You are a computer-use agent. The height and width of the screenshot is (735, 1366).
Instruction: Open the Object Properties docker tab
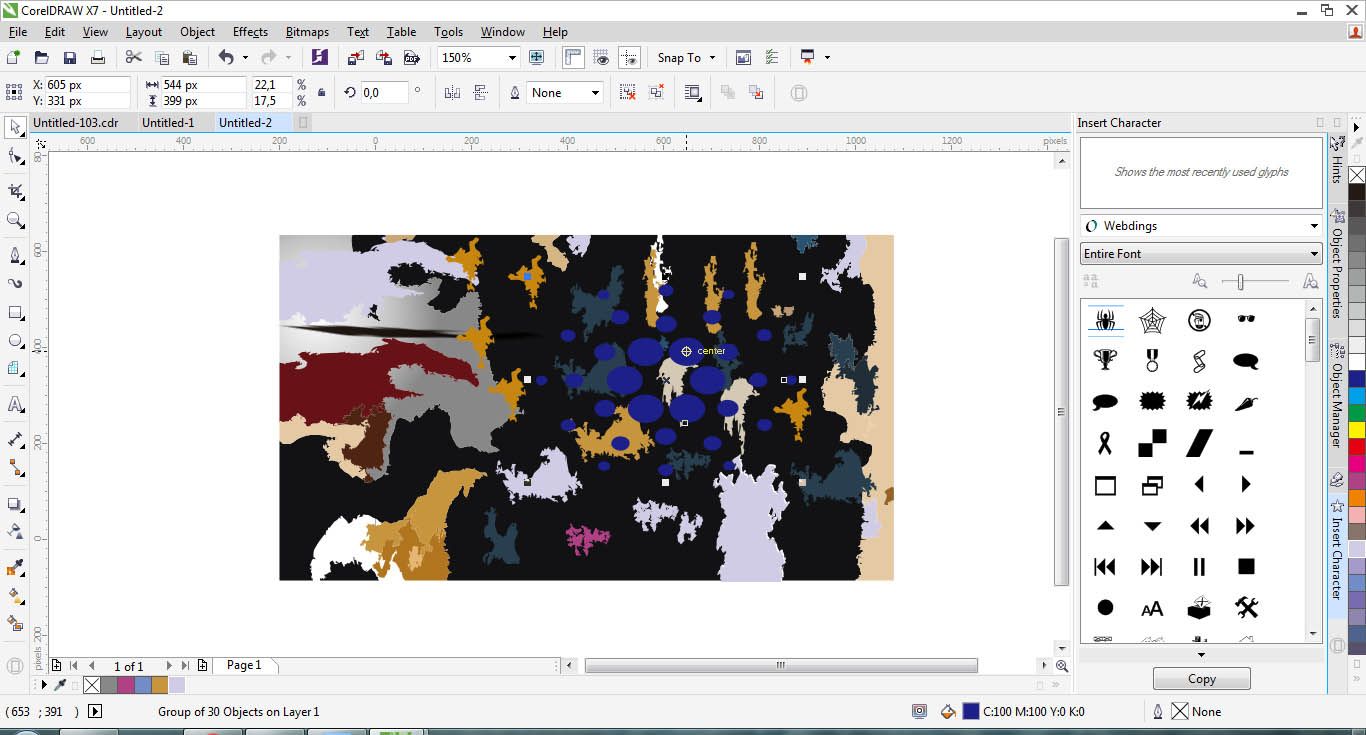click(x=1337, y=265)
